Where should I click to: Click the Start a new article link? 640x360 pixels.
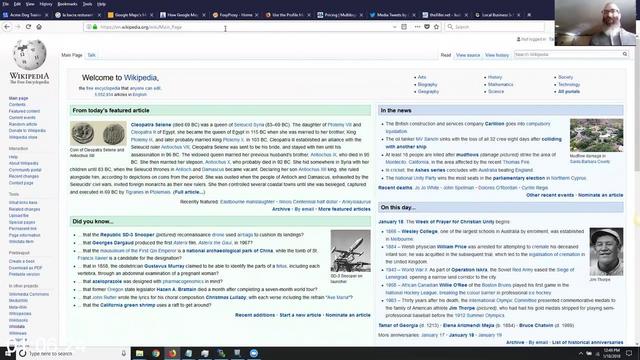point(300,315)
